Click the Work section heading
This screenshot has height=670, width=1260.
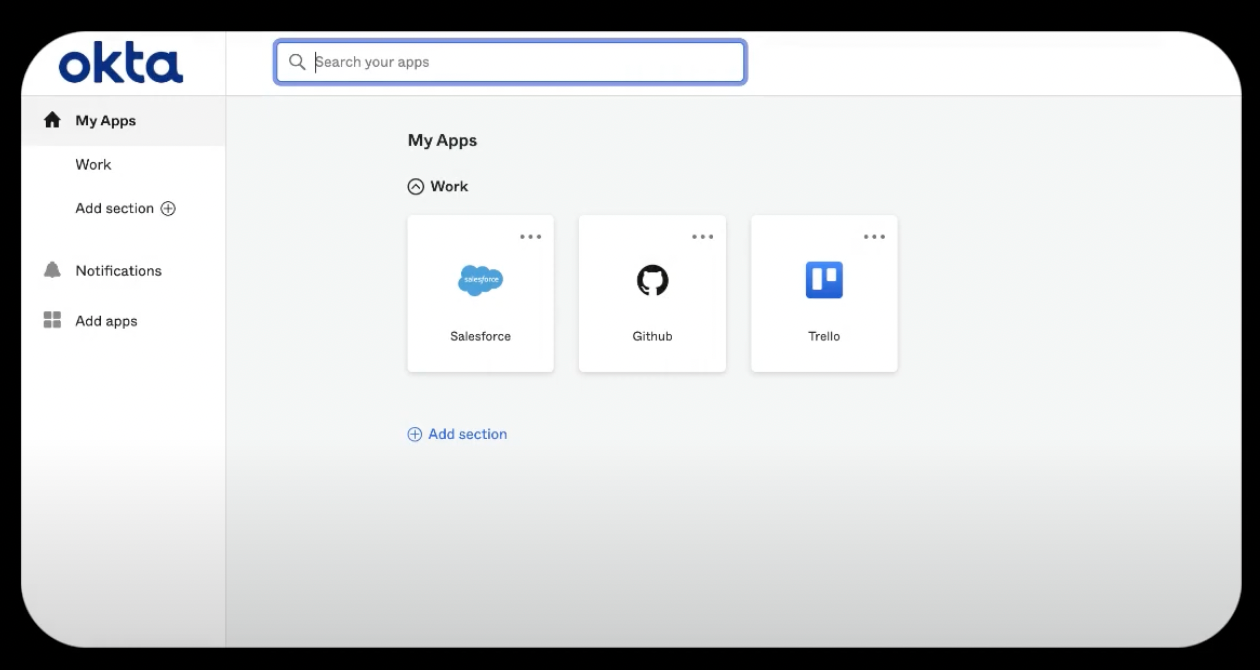pos(449,187)
